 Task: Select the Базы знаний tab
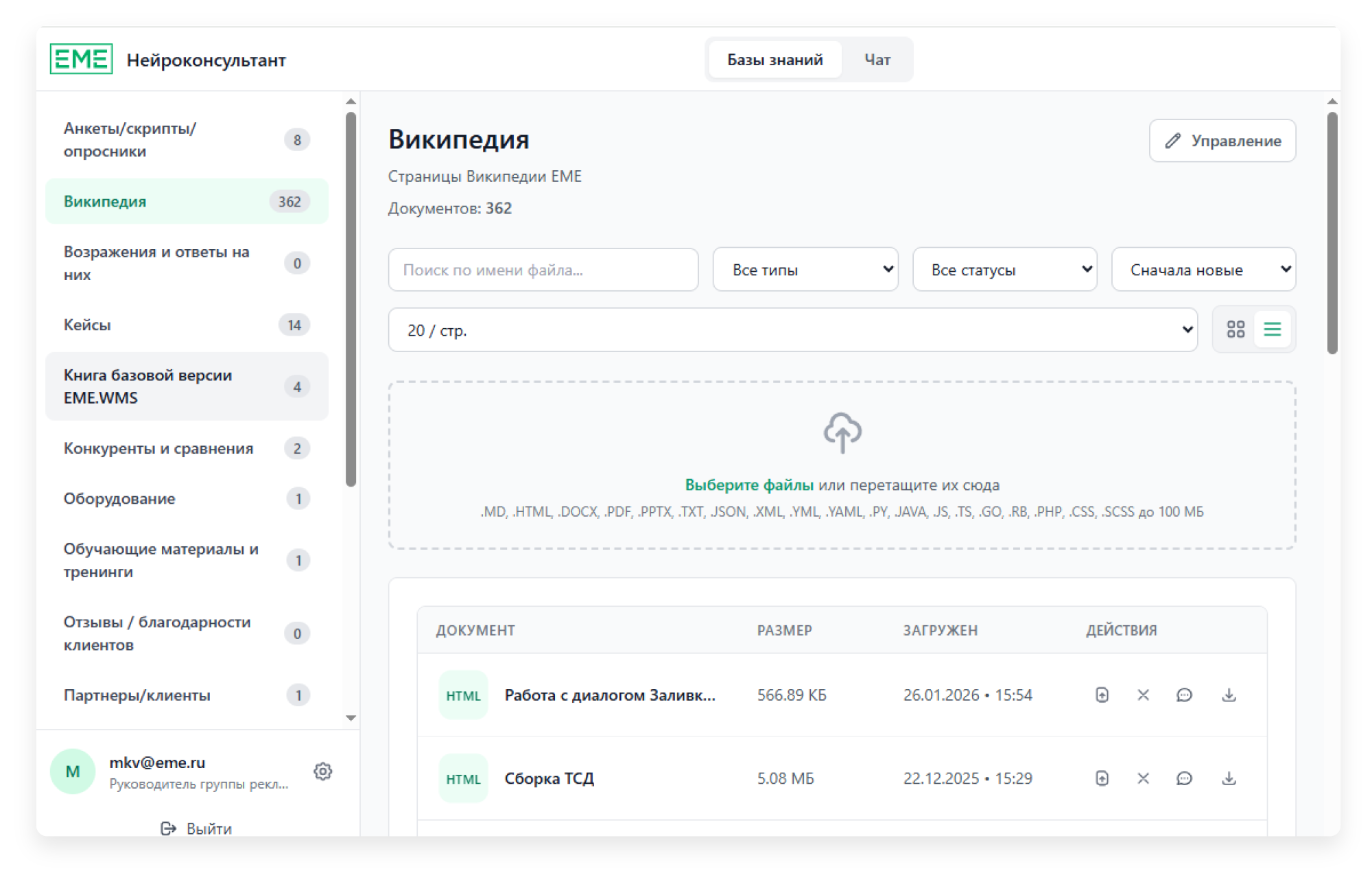pyautogui.click(x=774, y=60)
